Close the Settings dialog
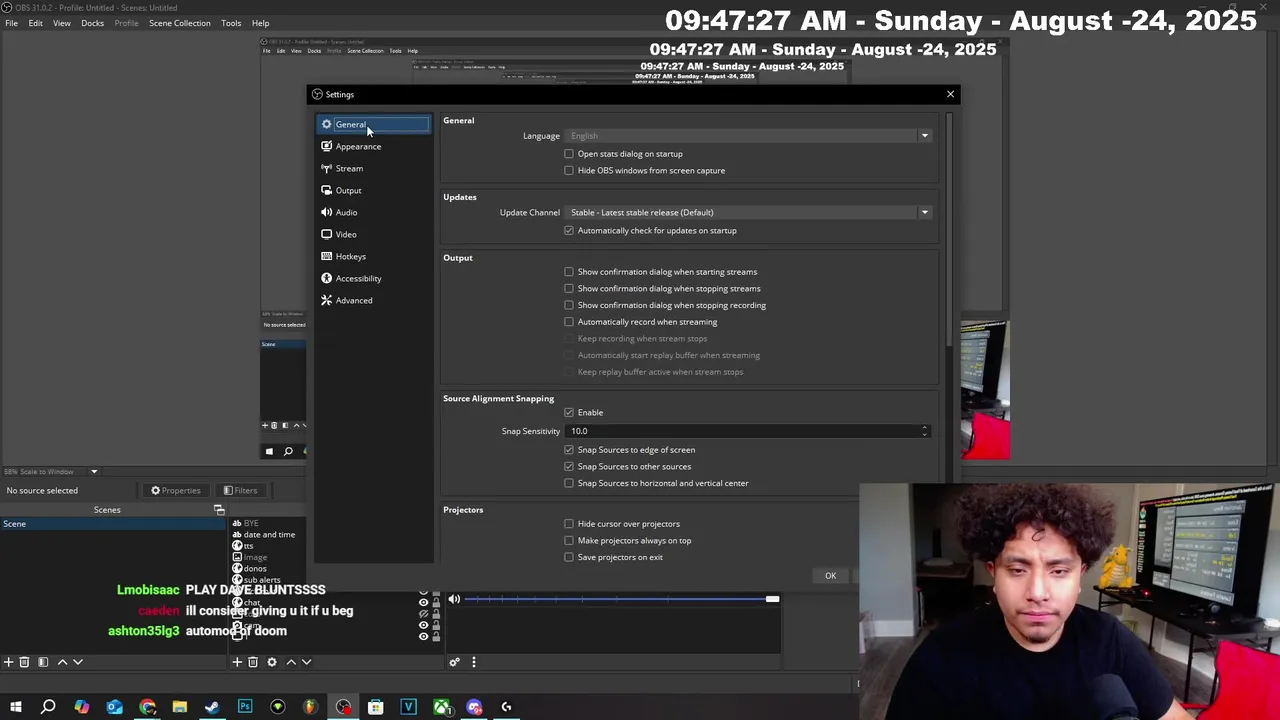 [950, 94]
